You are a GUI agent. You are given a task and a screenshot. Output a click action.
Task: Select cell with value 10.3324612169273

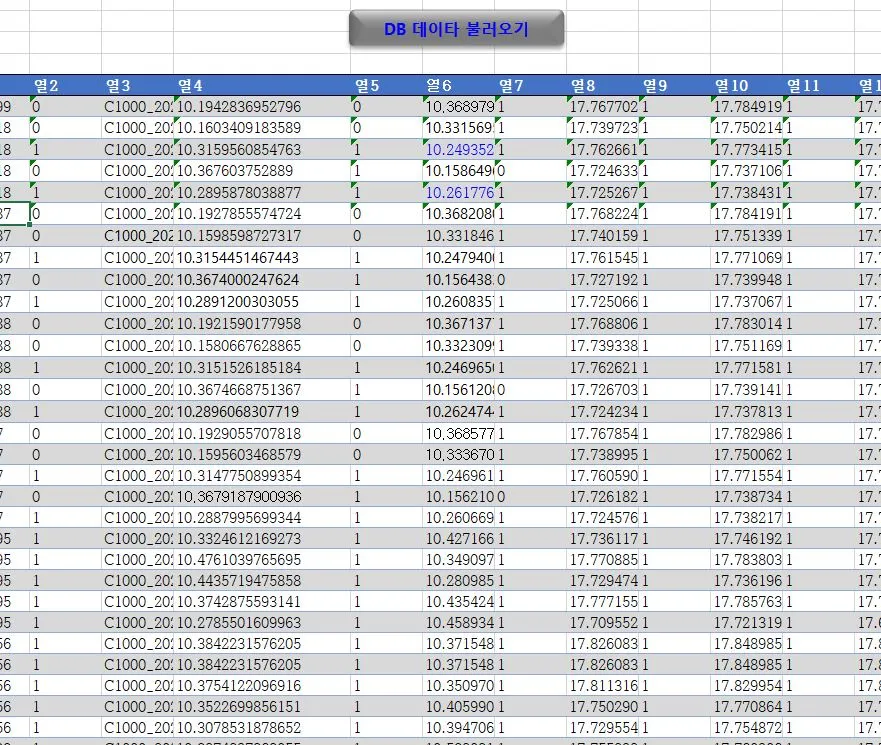click(262, 539)
